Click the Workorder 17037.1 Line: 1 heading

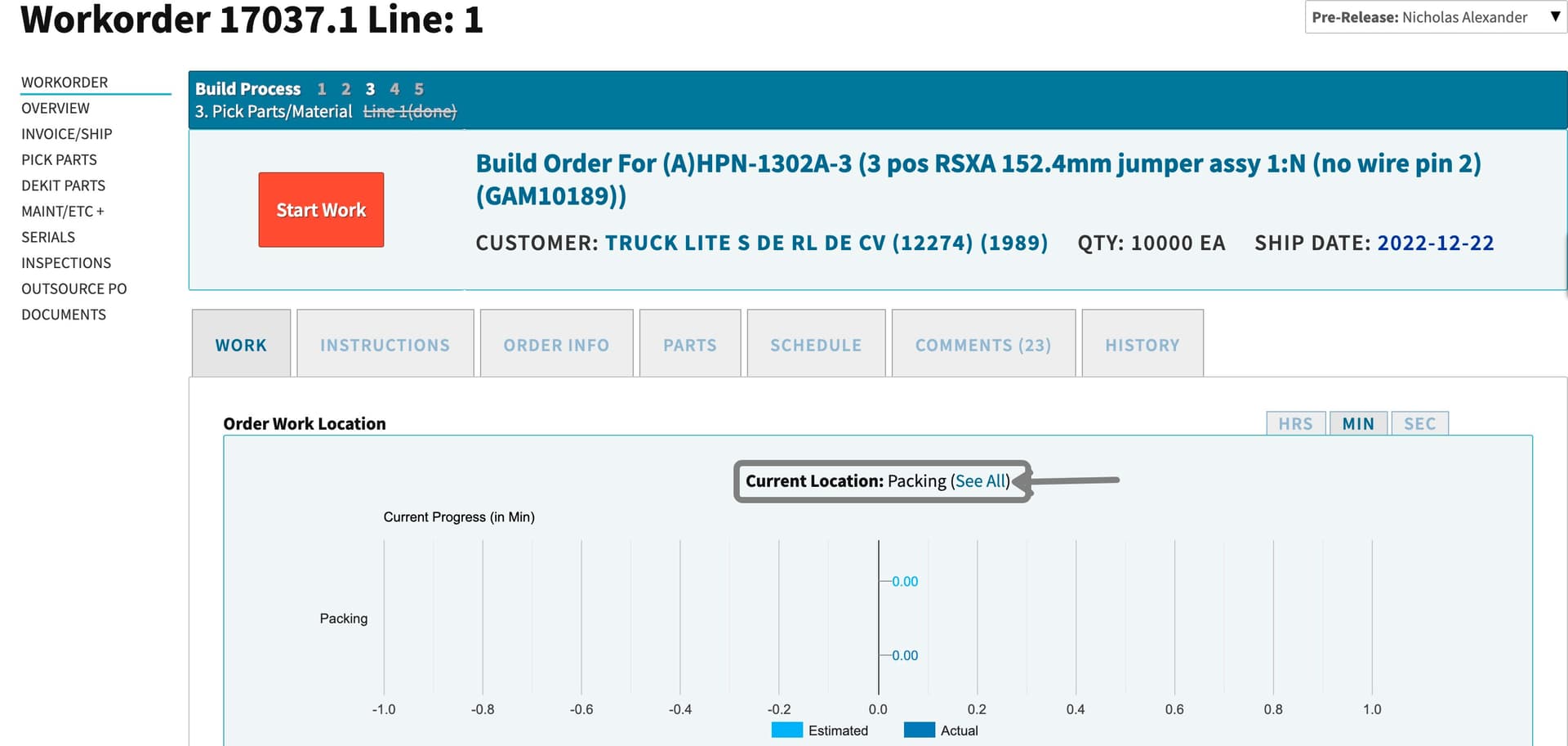coord(252,19)
